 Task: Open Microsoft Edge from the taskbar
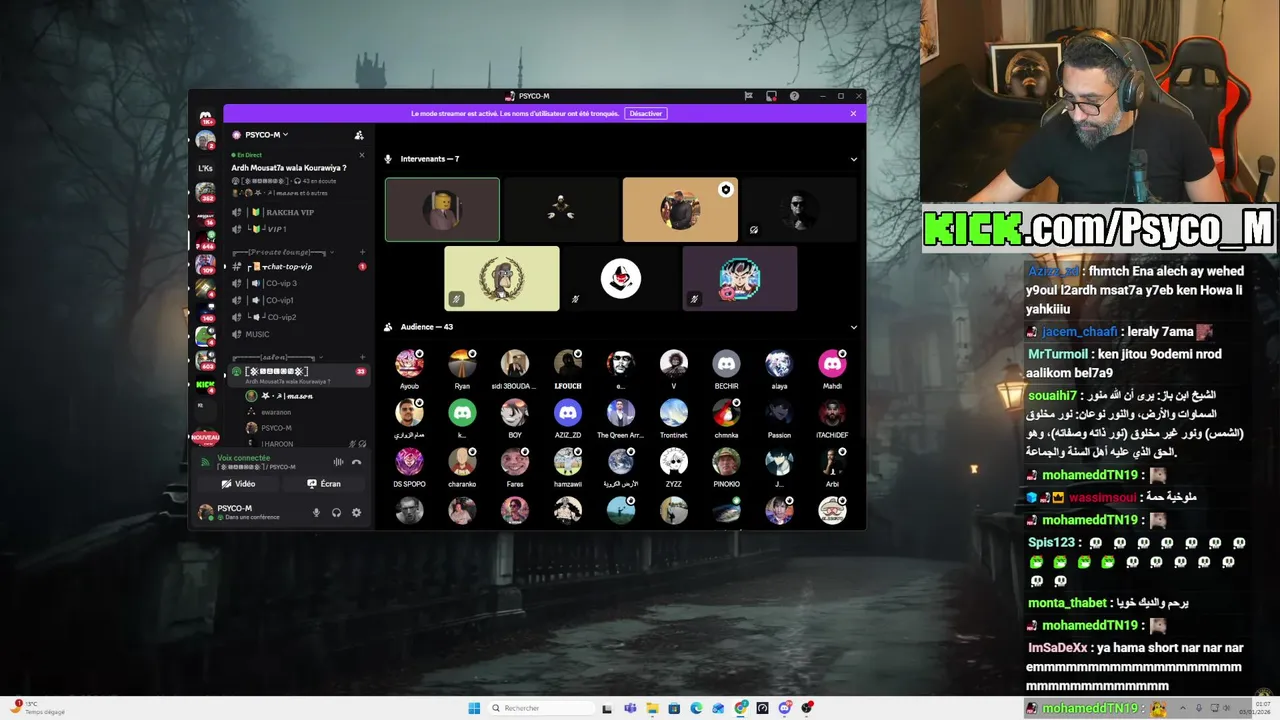pyautogui.click(x=696, y=708)
